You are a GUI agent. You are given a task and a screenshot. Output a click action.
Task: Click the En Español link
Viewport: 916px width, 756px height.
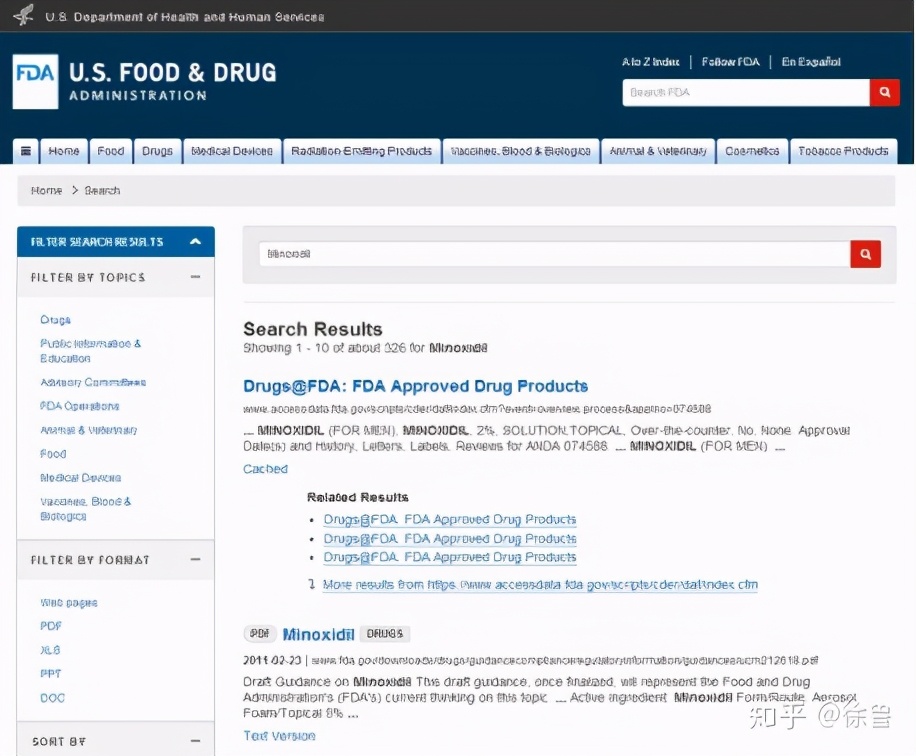coord(811,62)
